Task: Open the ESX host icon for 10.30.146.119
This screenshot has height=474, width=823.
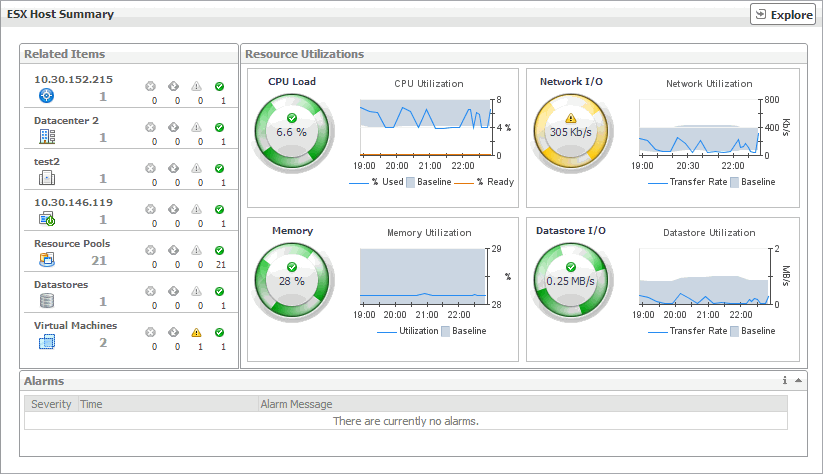Action: (46, 219)
